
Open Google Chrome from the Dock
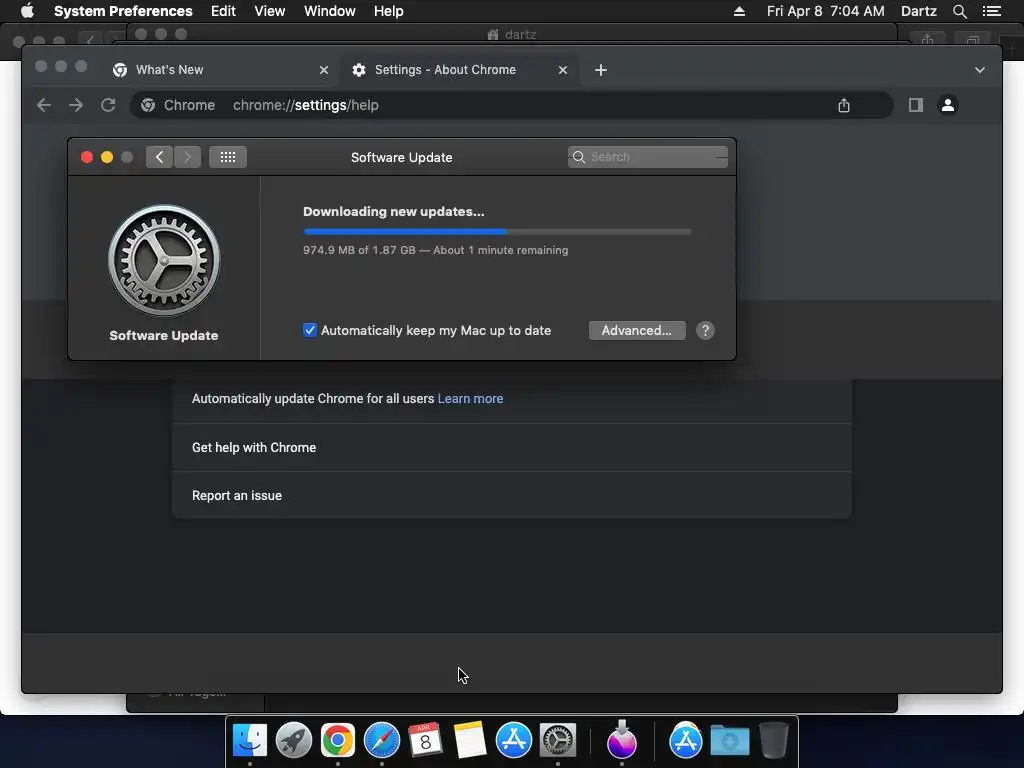[338, 740]
